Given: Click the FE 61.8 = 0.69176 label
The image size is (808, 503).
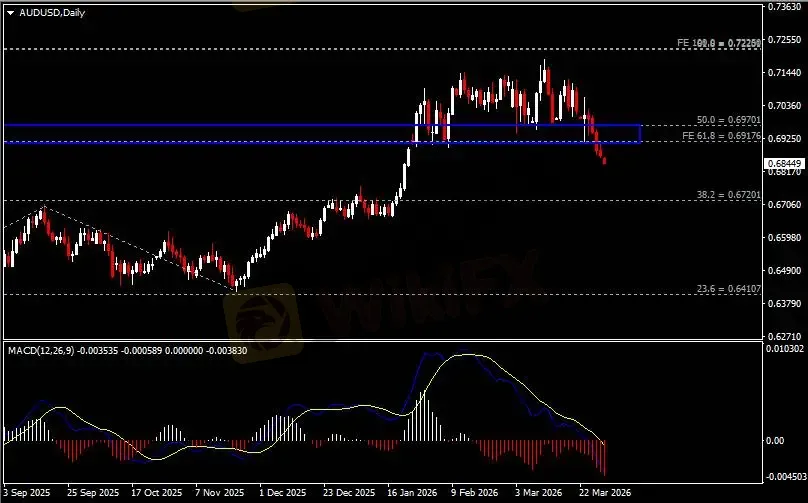Looking at the screenshot, I should pyautogui.click(x=722, y=135).
